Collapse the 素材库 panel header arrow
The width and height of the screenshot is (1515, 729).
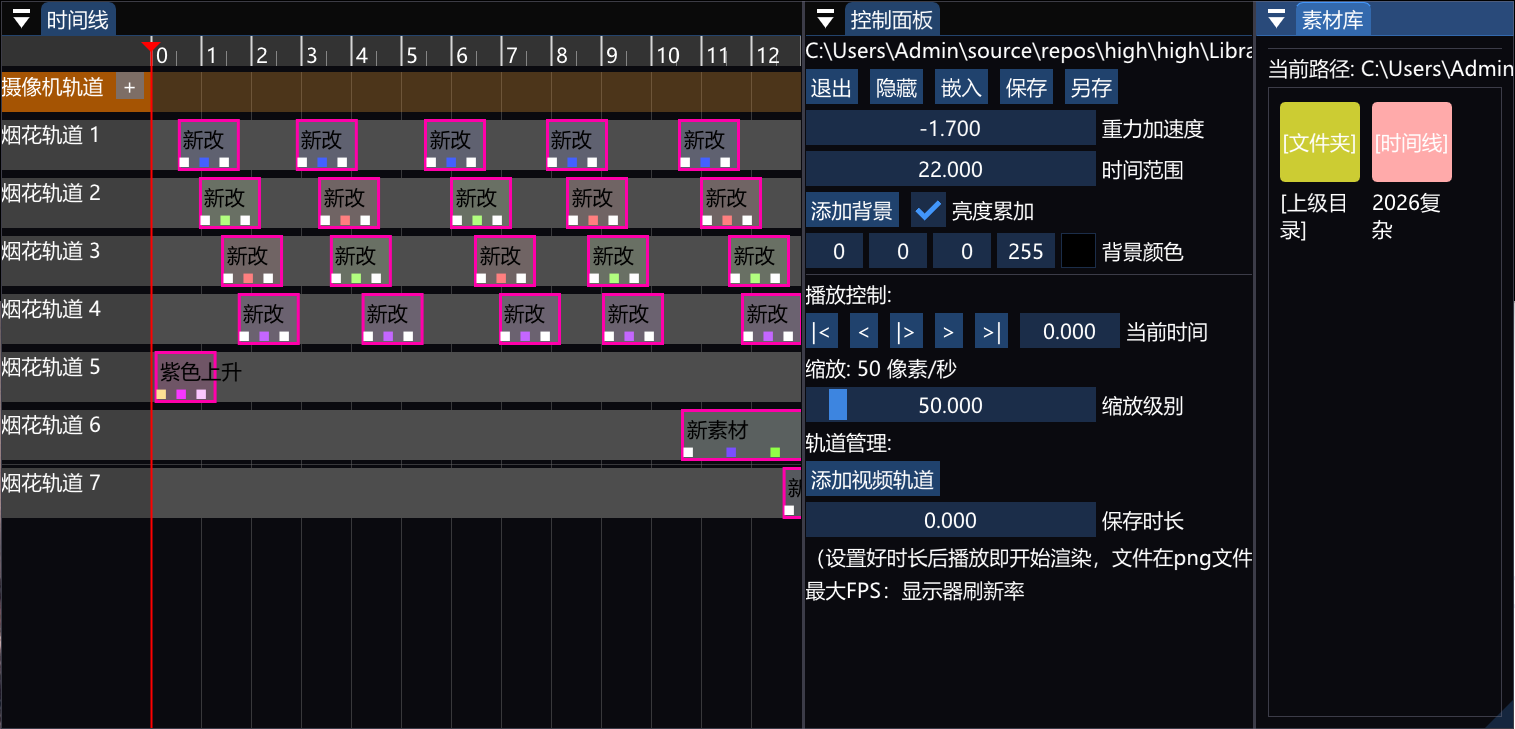pos(1276,18)
